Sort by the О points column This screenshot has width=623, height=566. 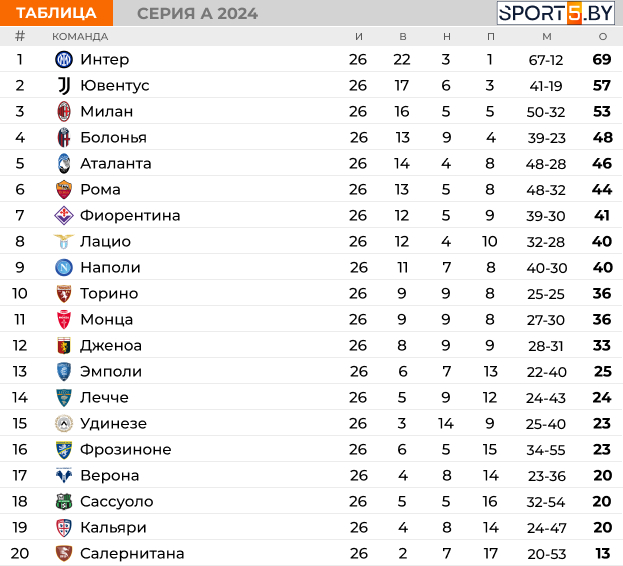click(603, 37)
